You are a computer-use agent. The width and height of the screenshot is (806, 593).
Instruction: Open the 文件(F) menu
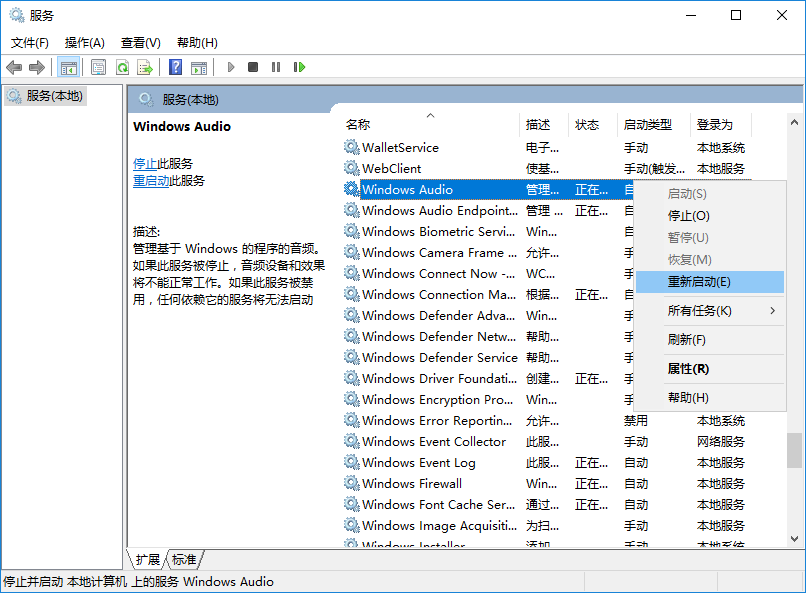point(29,43)
